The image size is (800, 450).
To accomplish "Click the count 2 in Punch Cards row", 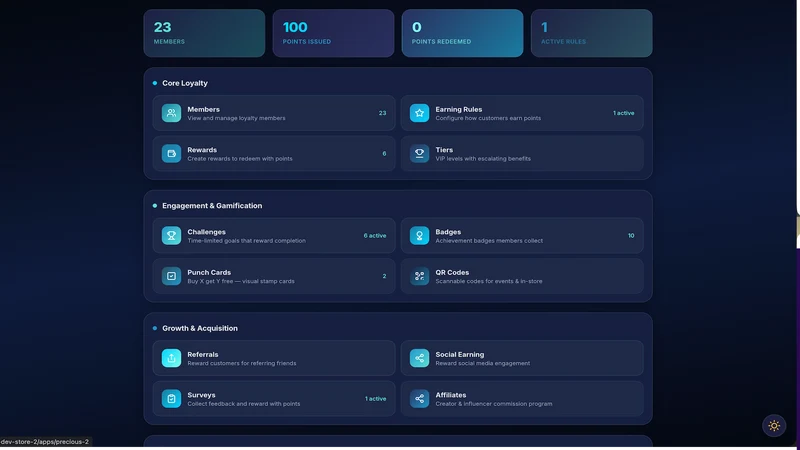I will pyautogui.click(x=384, y=276).
